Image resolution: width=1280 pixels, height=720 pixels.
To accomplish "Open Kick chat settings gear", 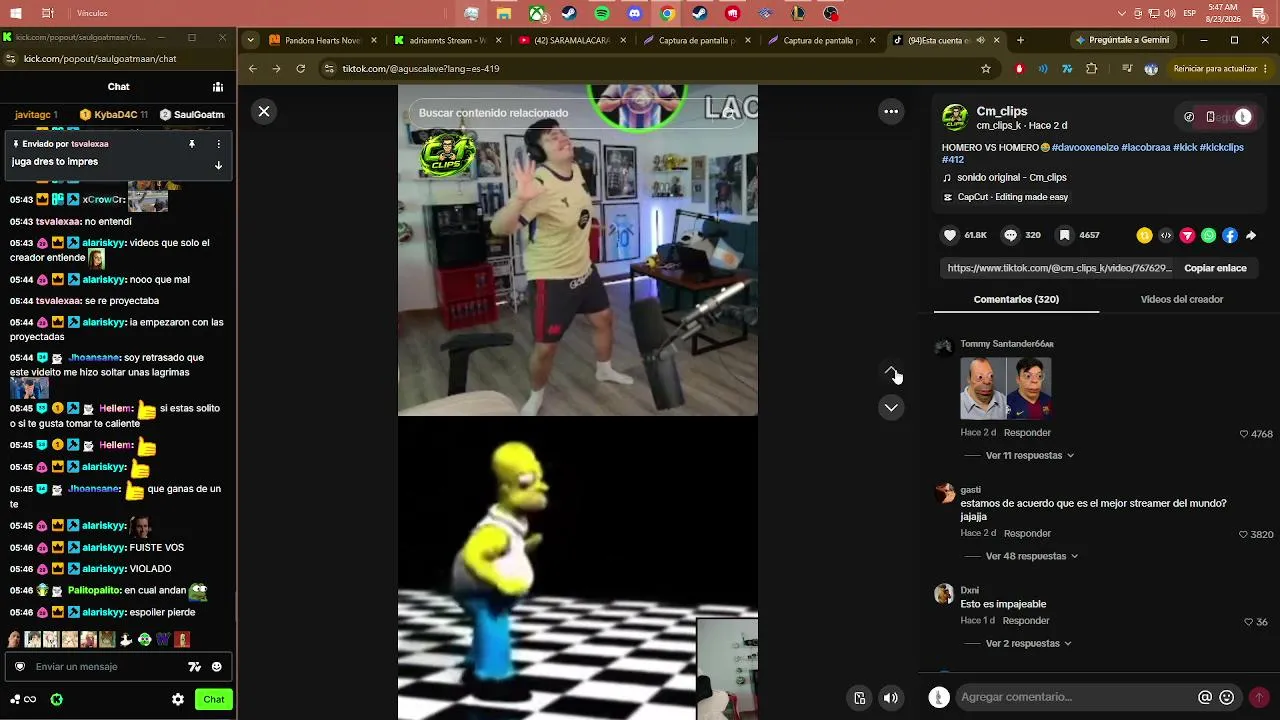I will pos(178,699).
